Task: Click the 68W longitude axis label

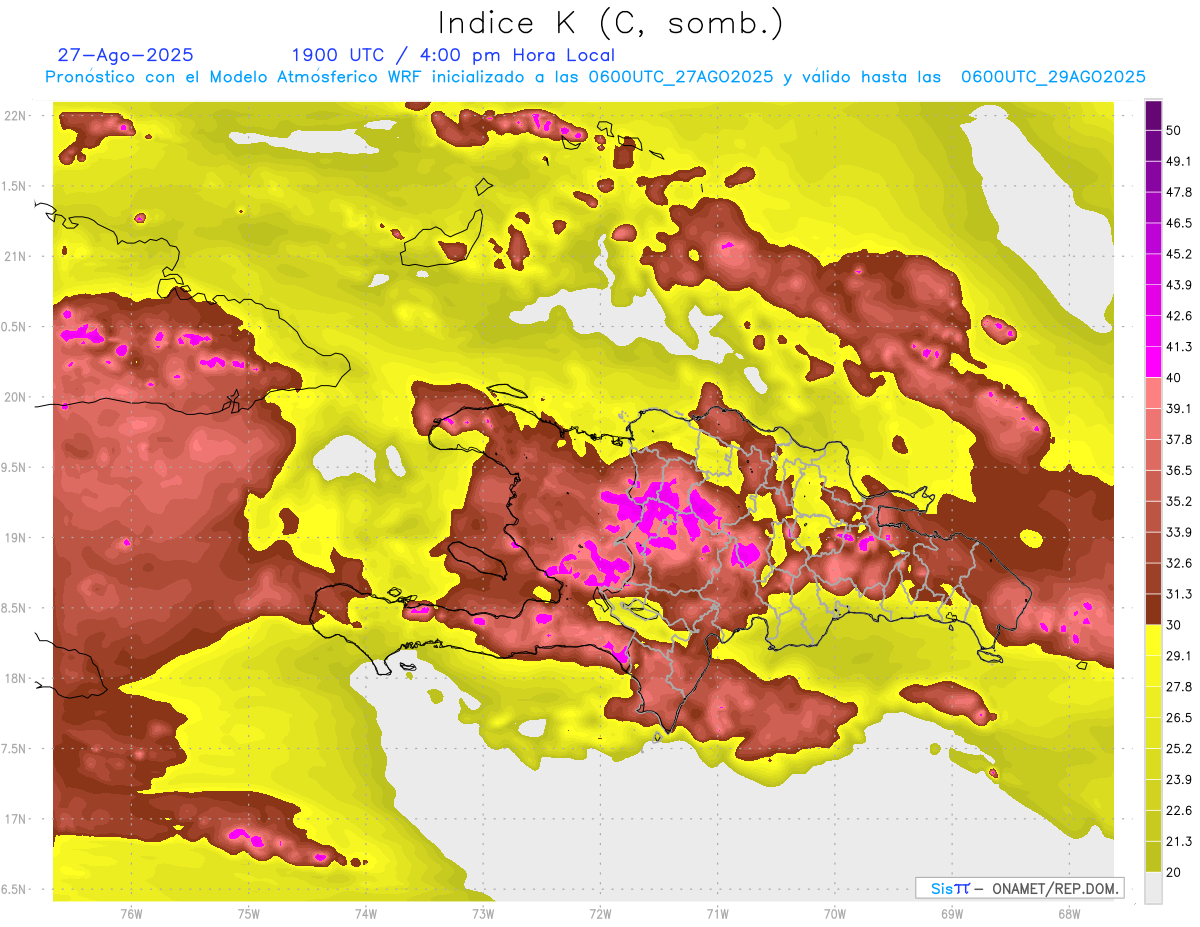Action: click(1068, 913)
